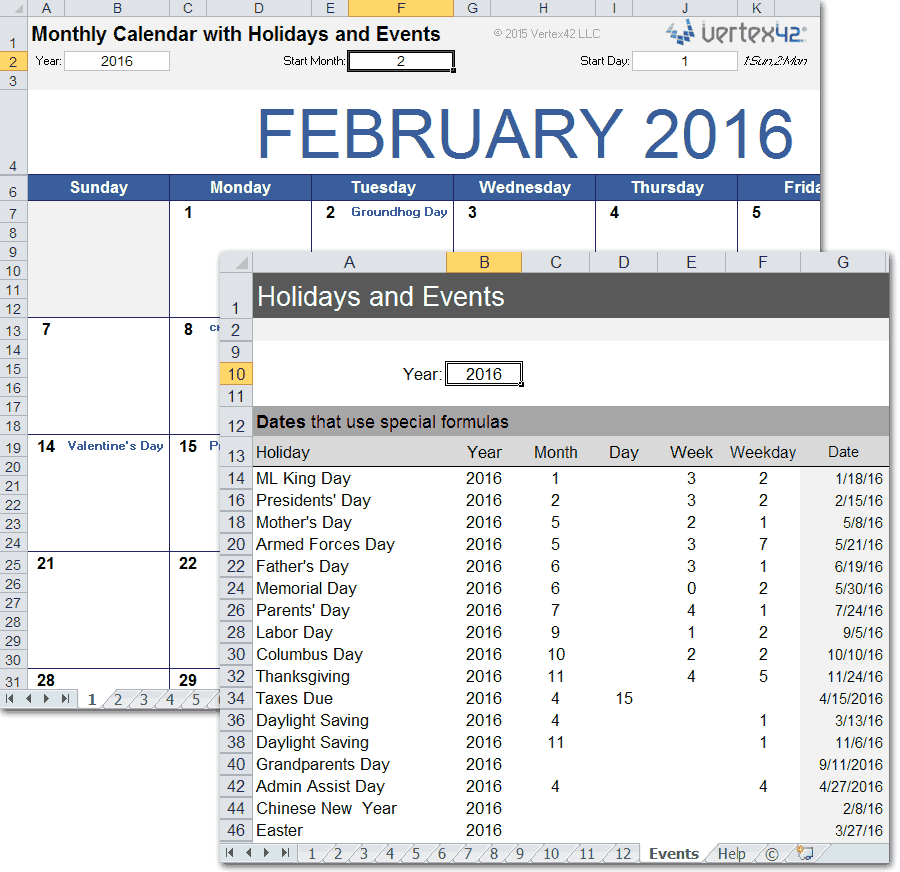The width and height of the screenshot is (900, 872).
Task: Click the previous-sheet arrow in the calendar window
Action: pos(28,700)
